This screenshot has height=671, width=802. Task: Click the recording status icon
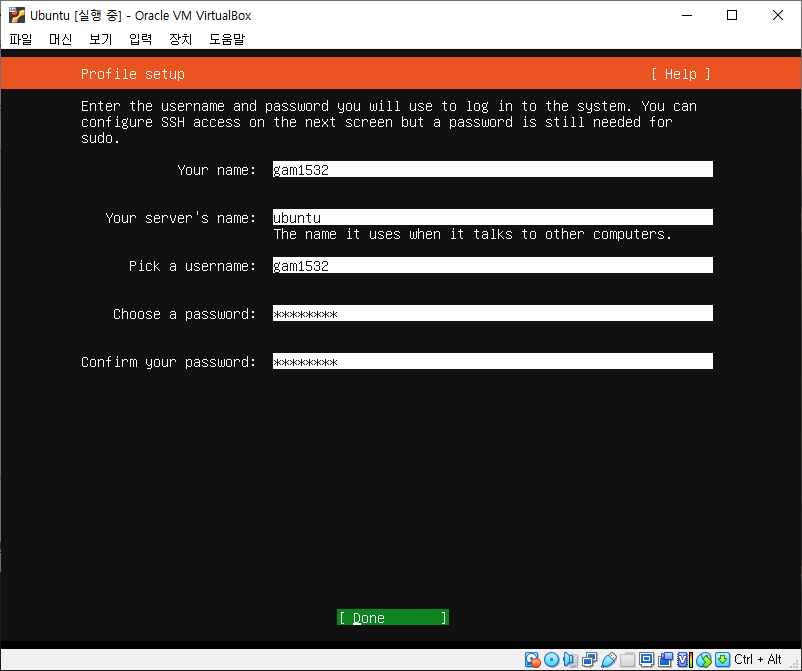pos(665,660)
